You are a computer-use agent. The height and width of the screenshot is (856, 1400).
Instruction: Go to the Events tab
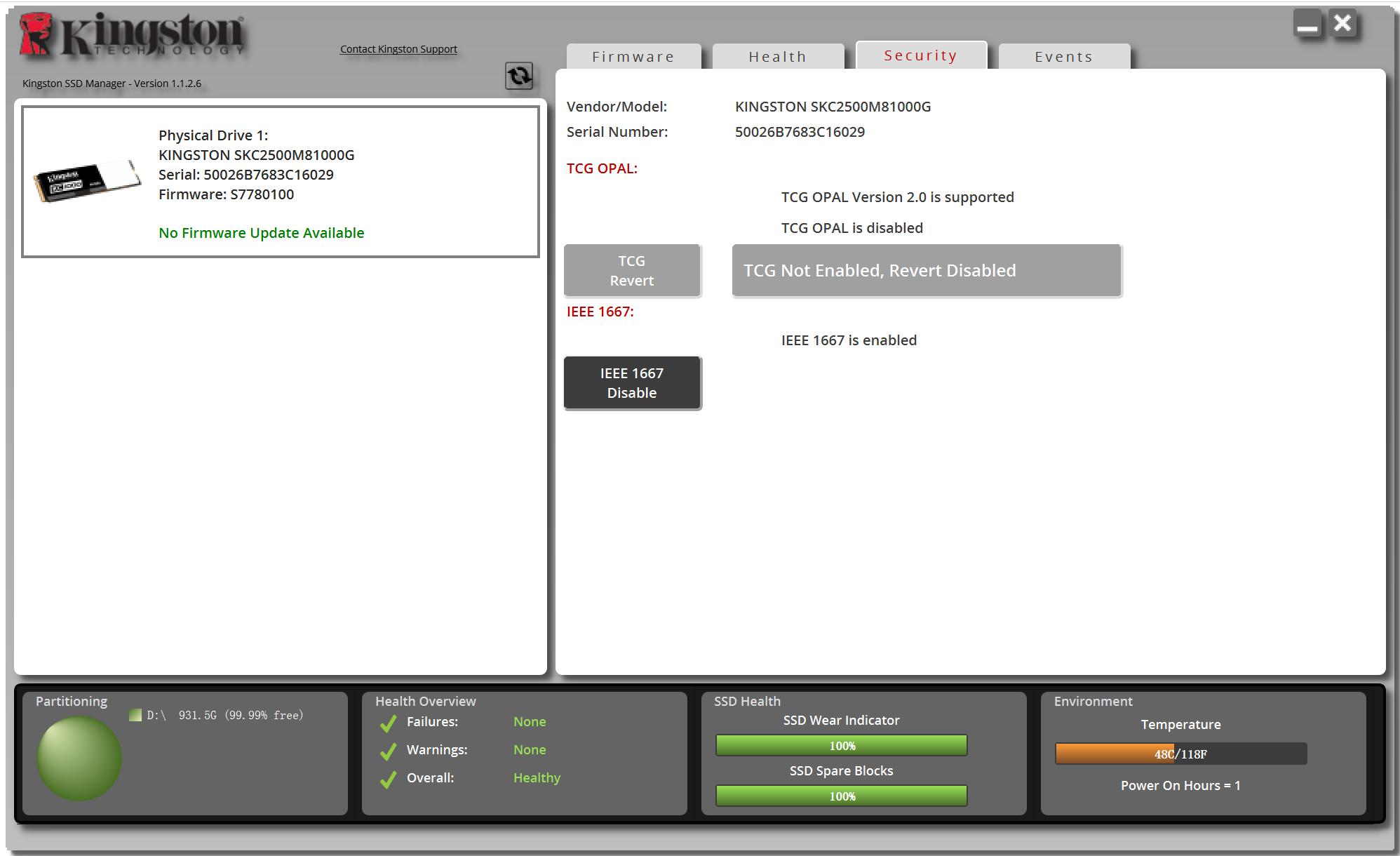pos(1064,57)
